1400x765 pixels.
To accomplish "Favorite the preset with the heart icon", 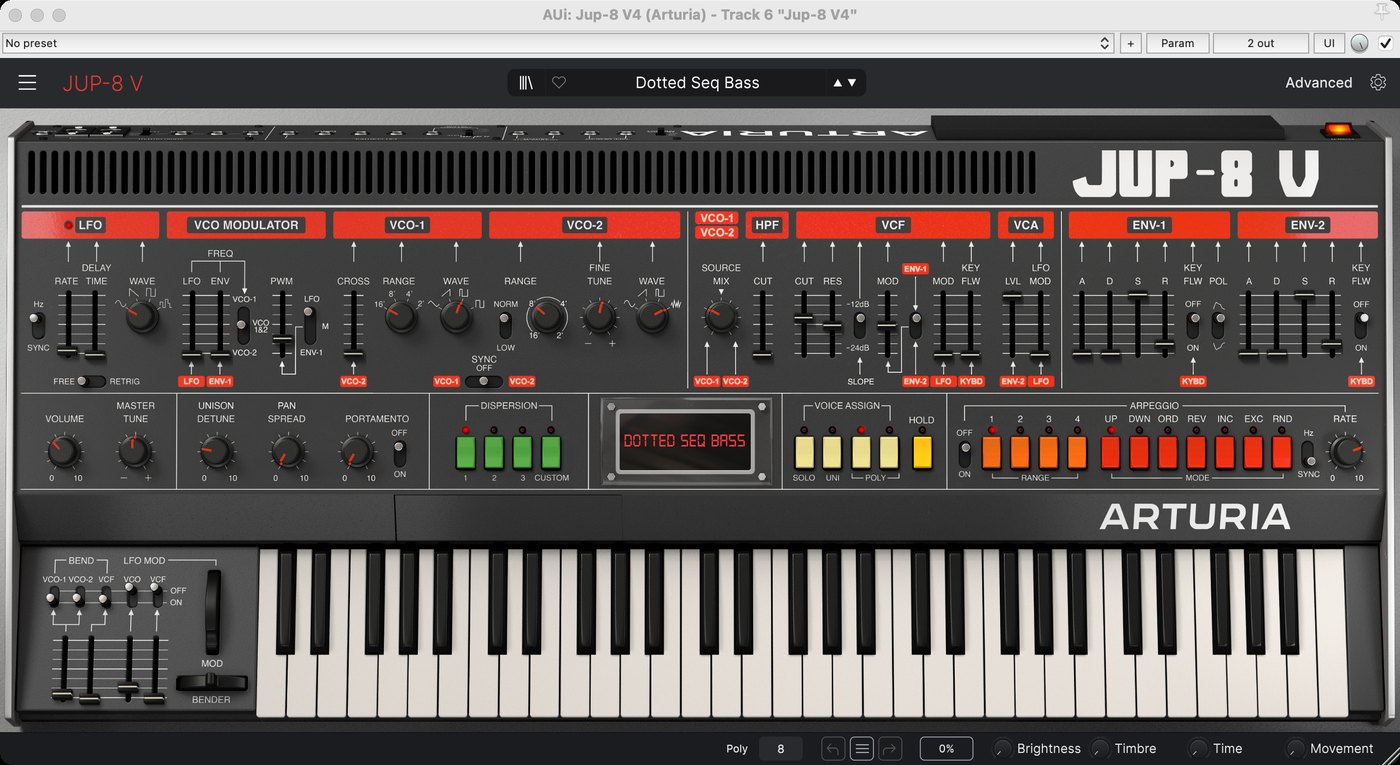I will 559,83.
